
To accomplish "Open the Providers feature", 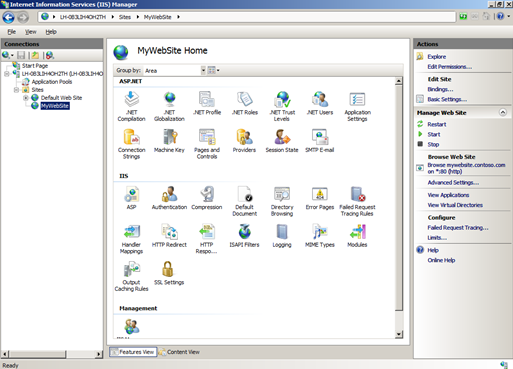I will pyautogui.click(x=244, y=141).
